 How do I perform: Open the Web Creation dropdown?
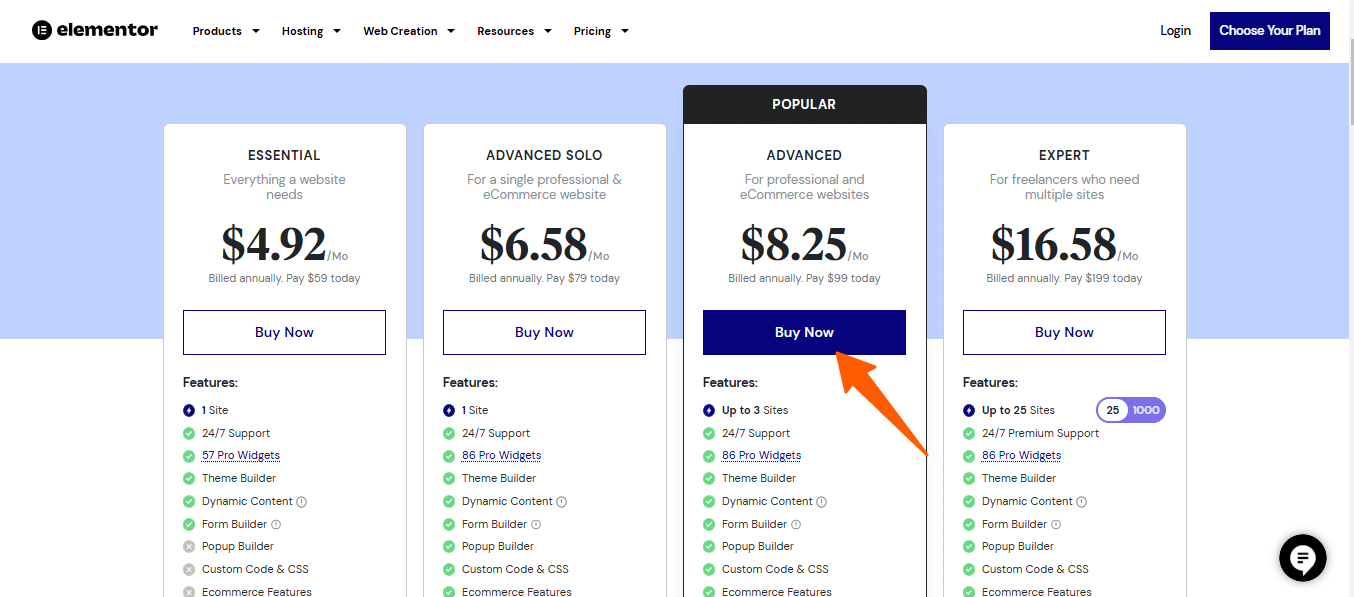(x=409, y=31)
